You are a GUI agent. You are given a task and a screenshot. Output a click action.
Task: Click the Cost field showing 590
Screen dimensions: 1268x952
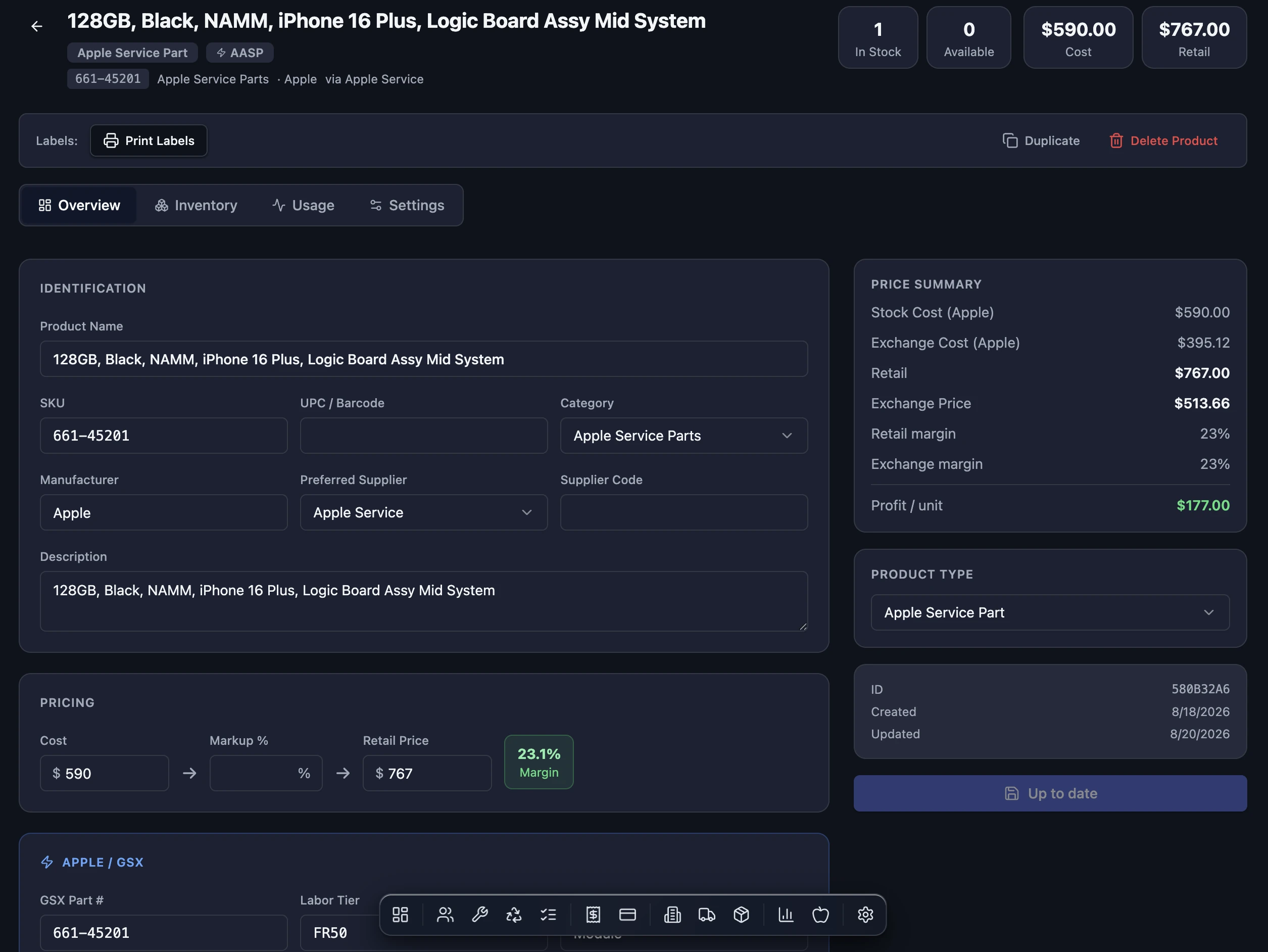(105, 774)
